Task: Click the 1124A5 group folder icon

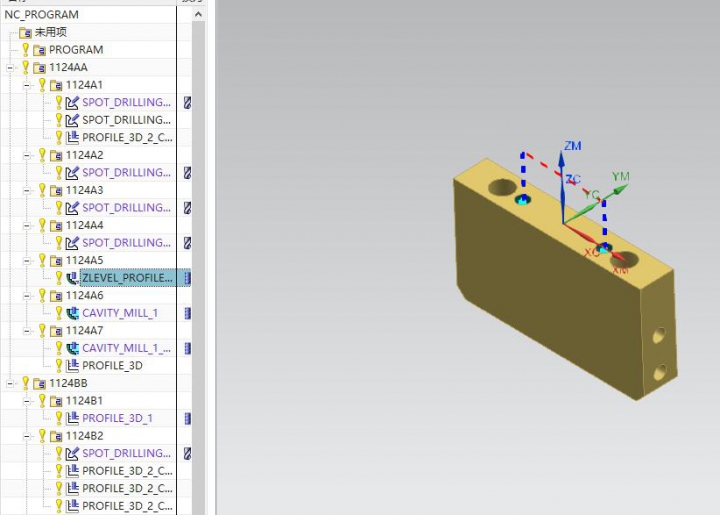Action: (x=56, y=261)
